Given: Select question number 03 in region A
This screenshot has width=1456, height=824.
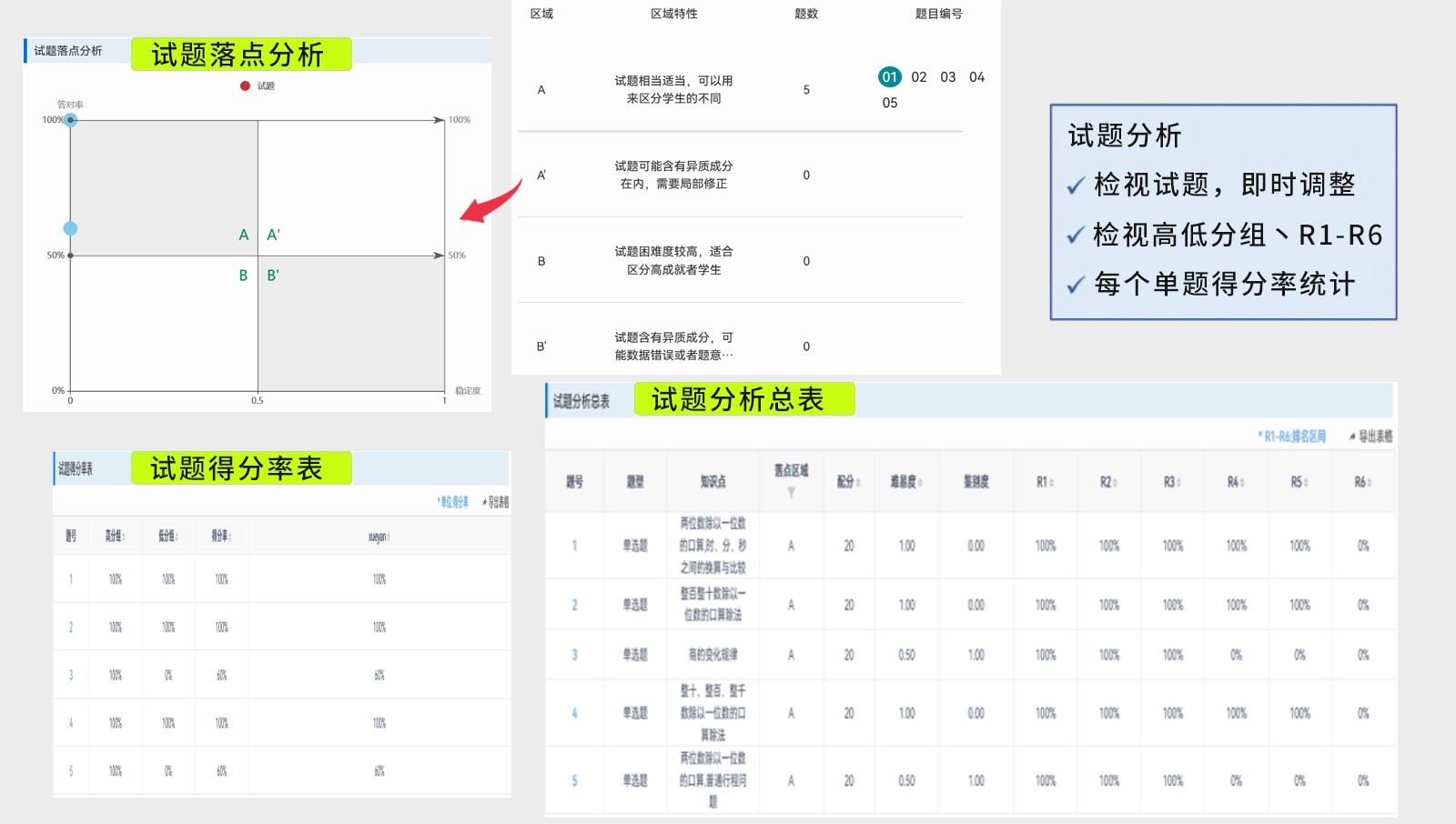Looking at the screenshot, I should 947,77.
